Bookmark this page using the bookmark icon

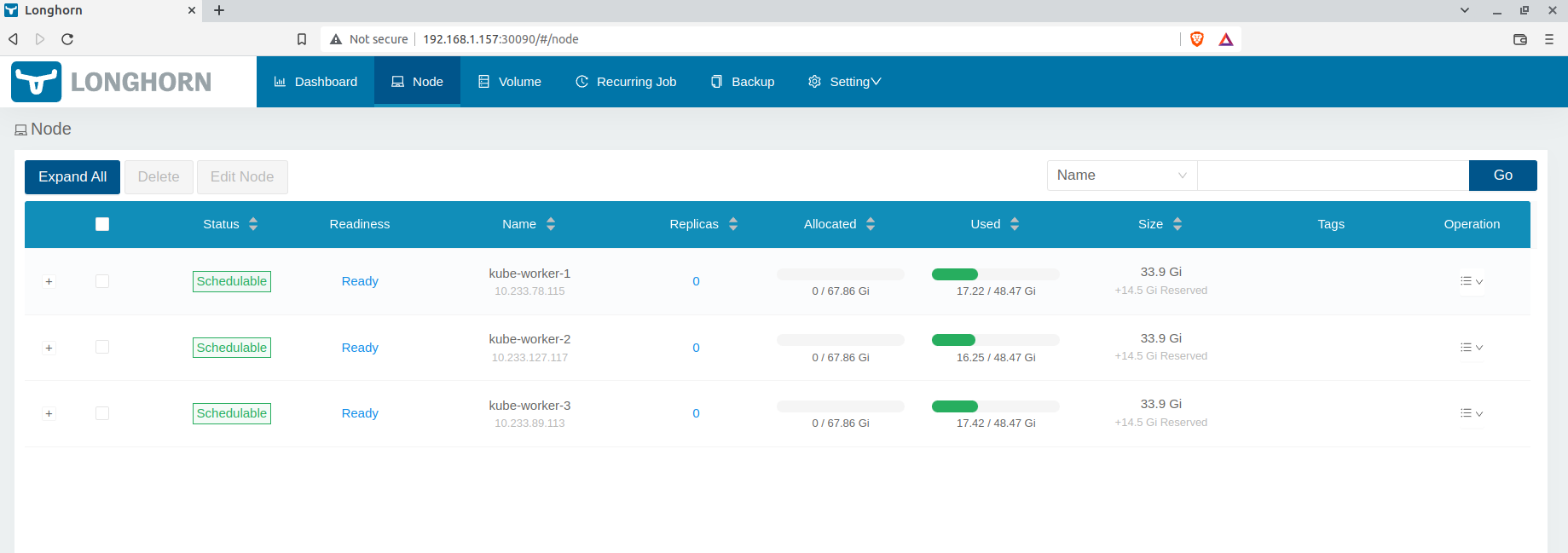pyautogui.click(x=302, y=39)
